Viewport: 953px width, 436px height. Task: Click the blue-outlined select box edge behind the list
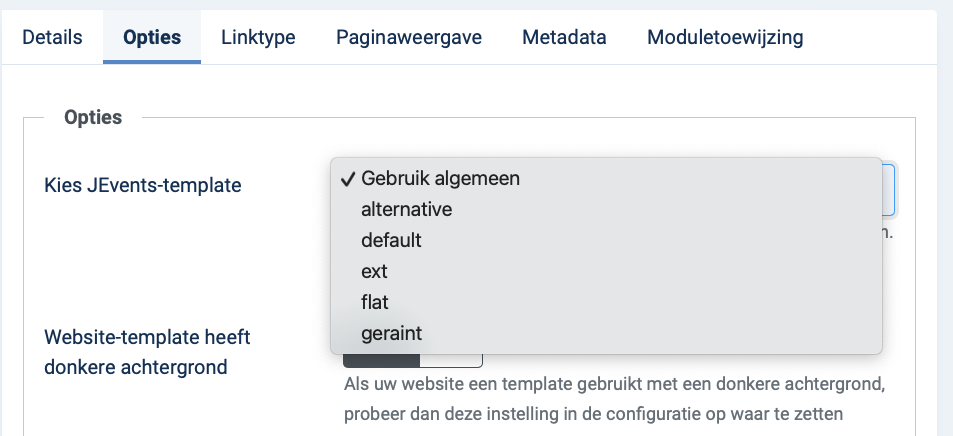(x=889, y=190)
